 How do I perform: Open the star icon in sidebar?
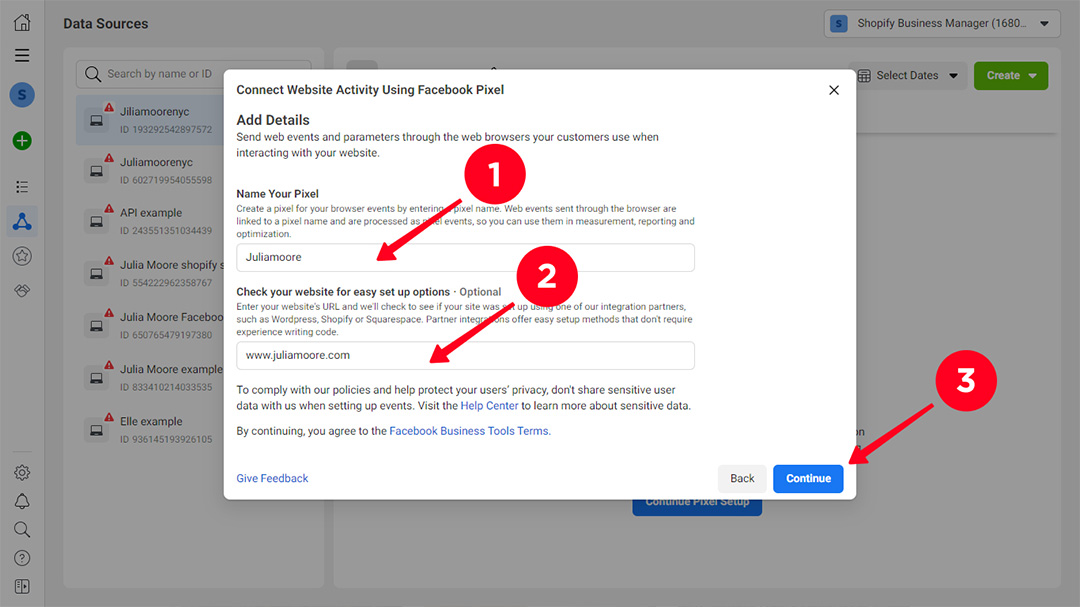point(22,256)
